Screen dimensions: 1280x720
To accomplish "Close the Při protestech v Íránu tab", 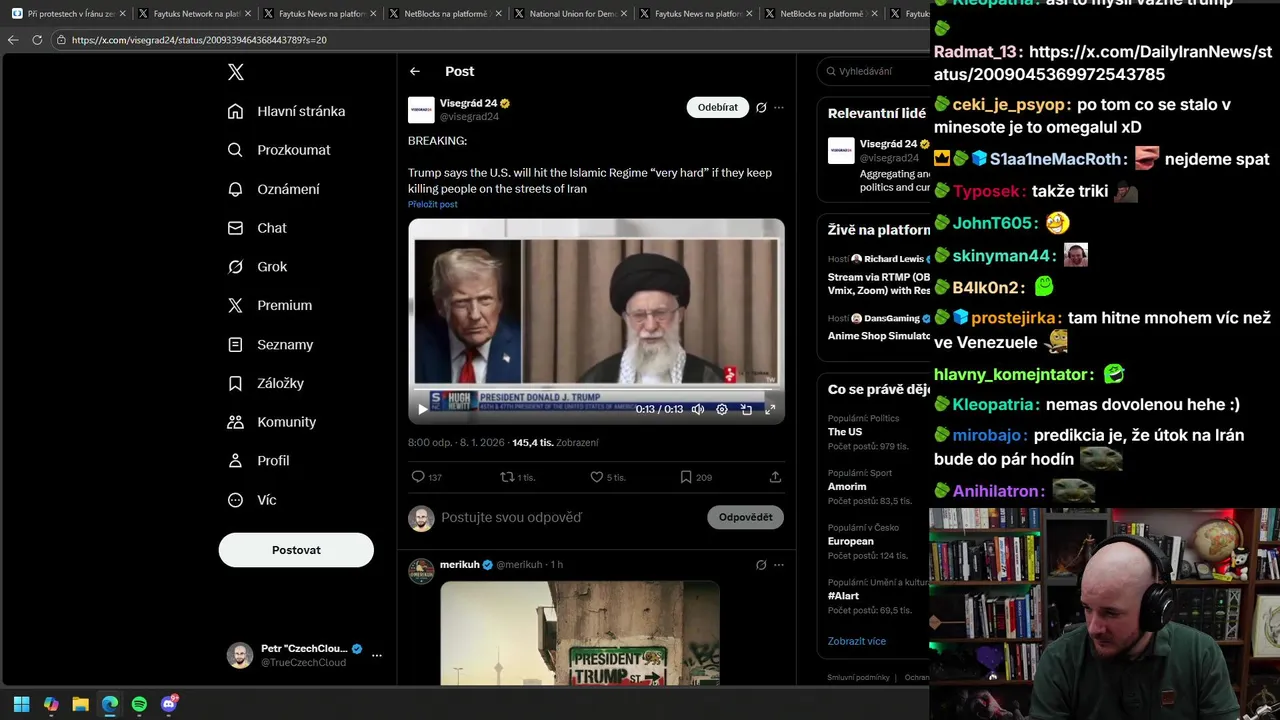I will point(122,14).
